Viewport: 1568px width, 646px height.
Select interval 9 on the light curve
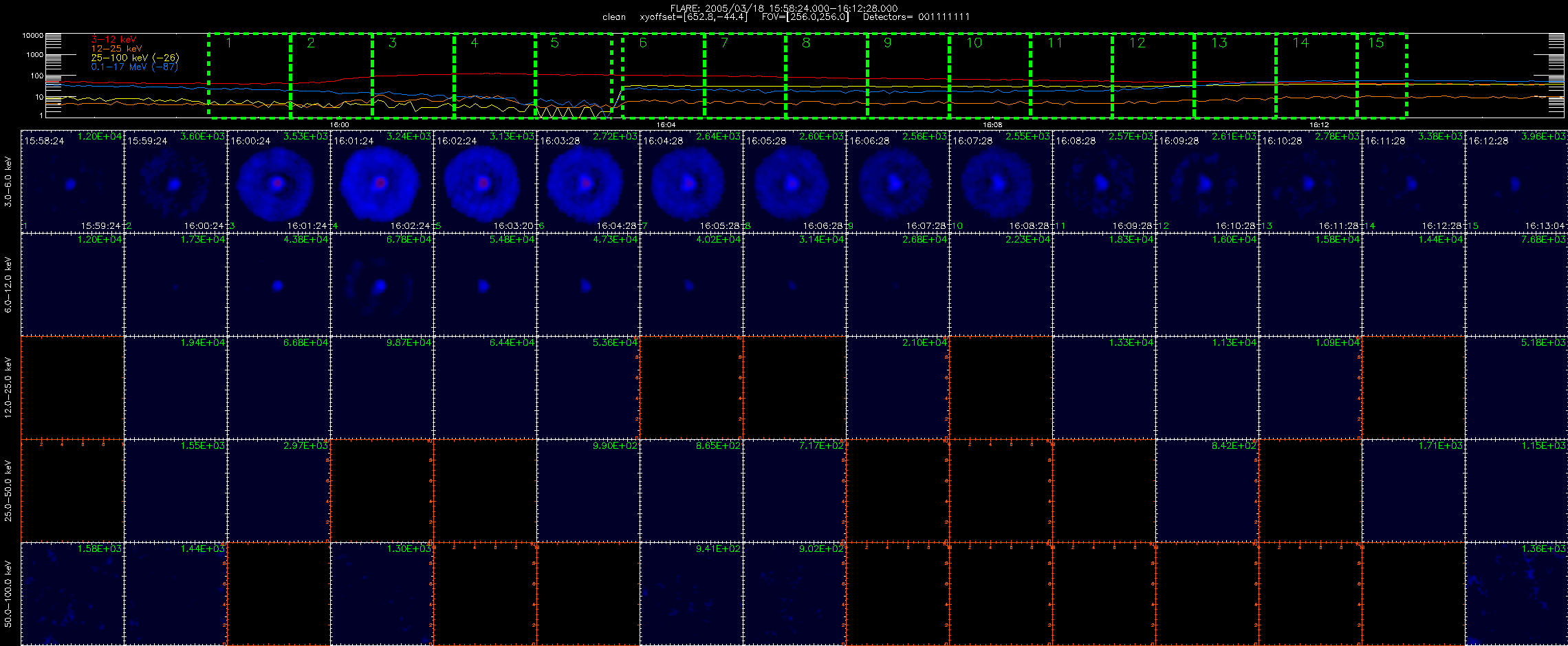point(908,76)
